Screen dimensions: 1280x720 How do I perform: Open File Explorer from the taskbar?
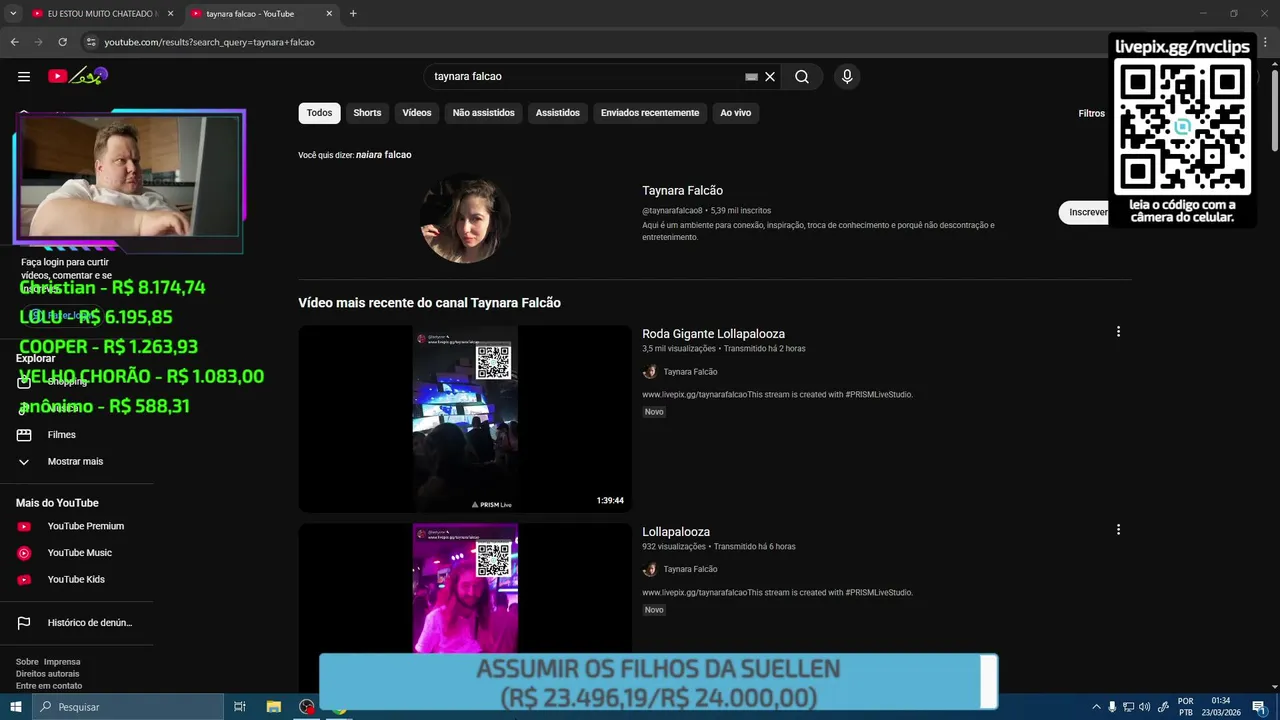point(273,707)
